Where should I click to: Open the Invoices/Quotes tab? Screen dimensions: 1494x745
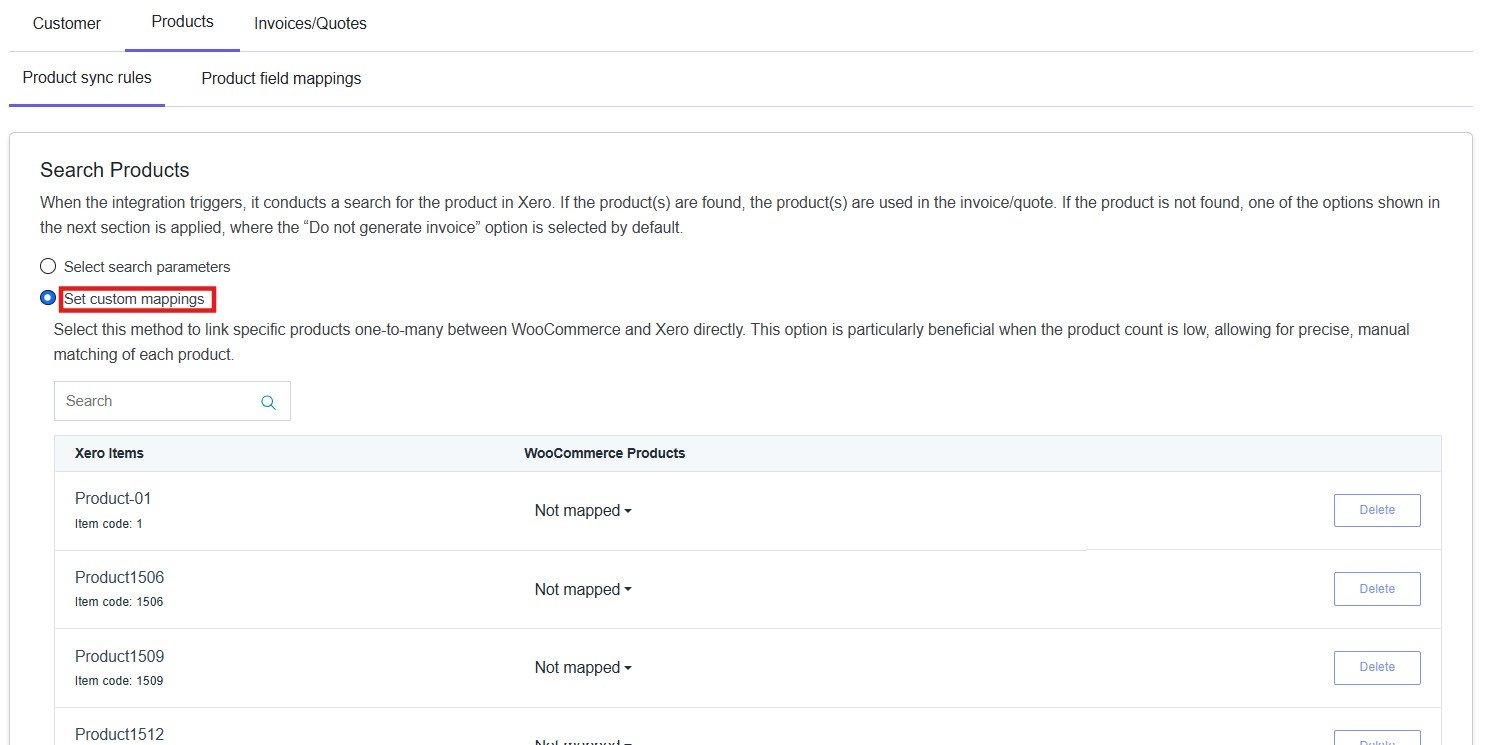tap(310, 23)
